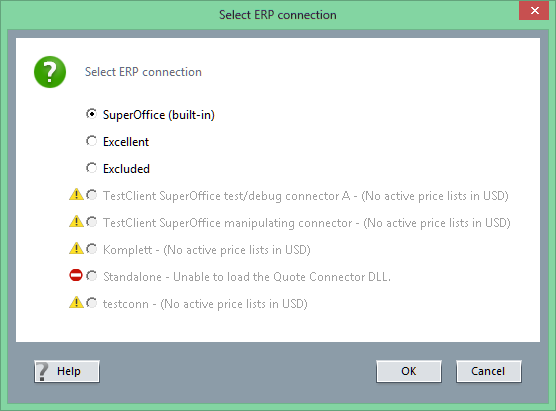Click warning icon beside manipulating connector entry
This screenshot has width=556, height=411.
pos(76,222)
